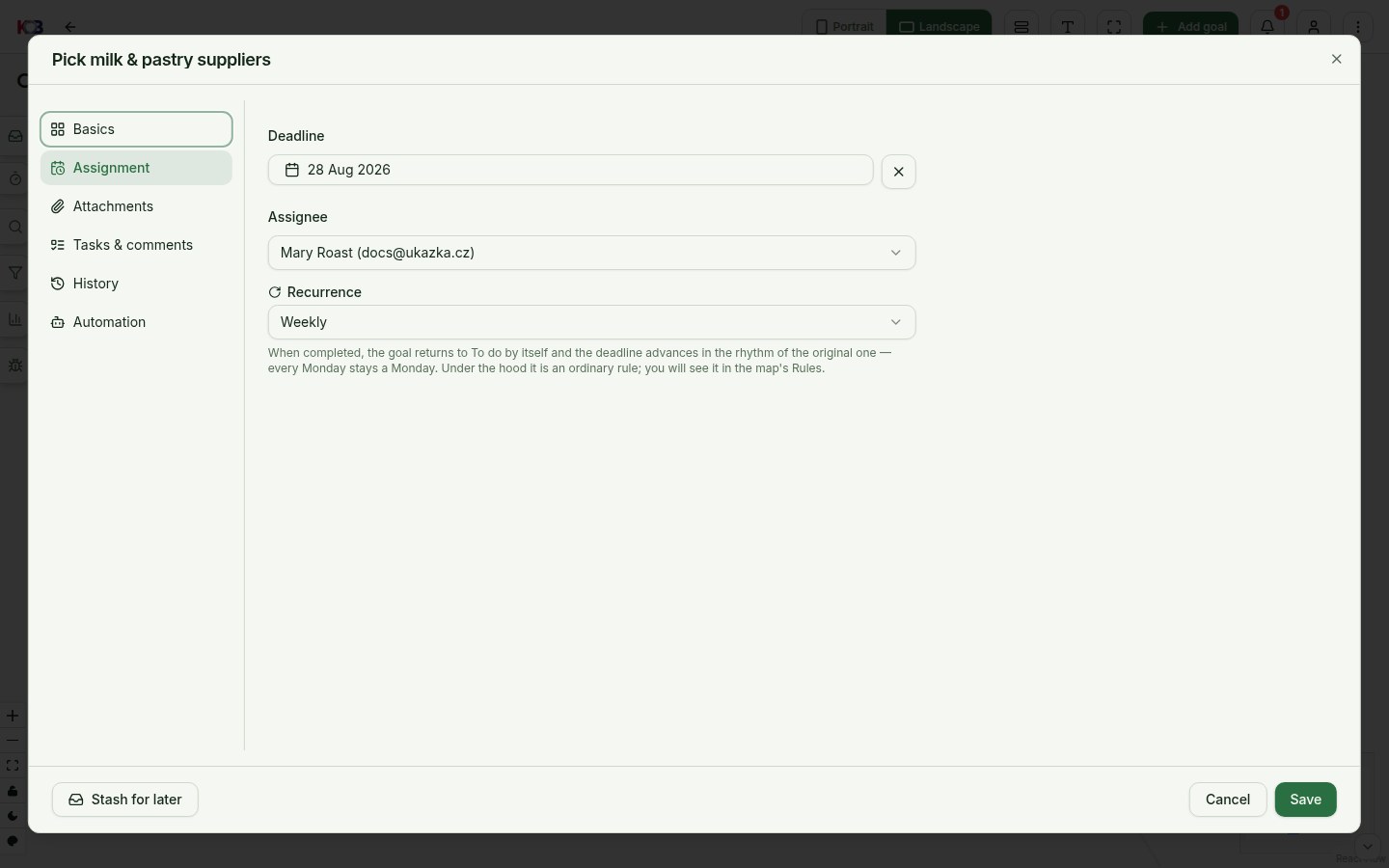
Task: Open notifications bell in the background toolbar
Action: pyautogui.click(x=1267, y=26)
